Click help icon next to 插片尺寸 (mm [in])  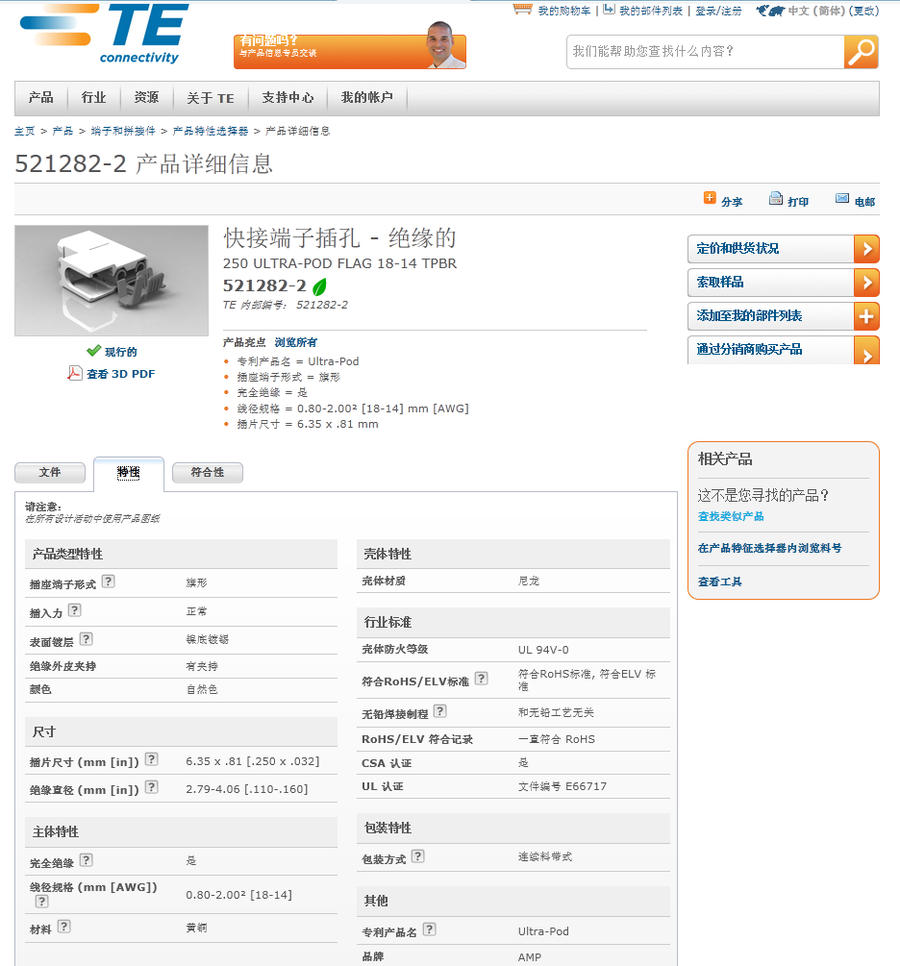click(x=152, y=759)
